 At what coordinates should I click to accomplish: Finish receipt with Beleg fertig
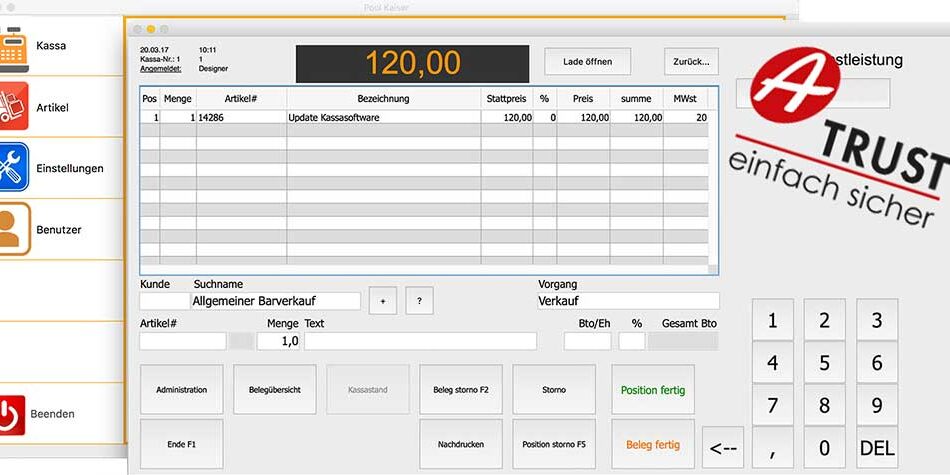coord(653,444)
